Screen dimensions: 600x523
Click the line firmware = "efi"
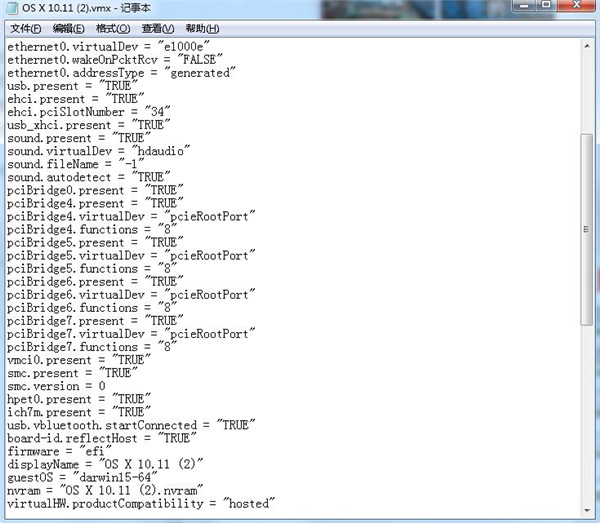click(x=59, y=451)
